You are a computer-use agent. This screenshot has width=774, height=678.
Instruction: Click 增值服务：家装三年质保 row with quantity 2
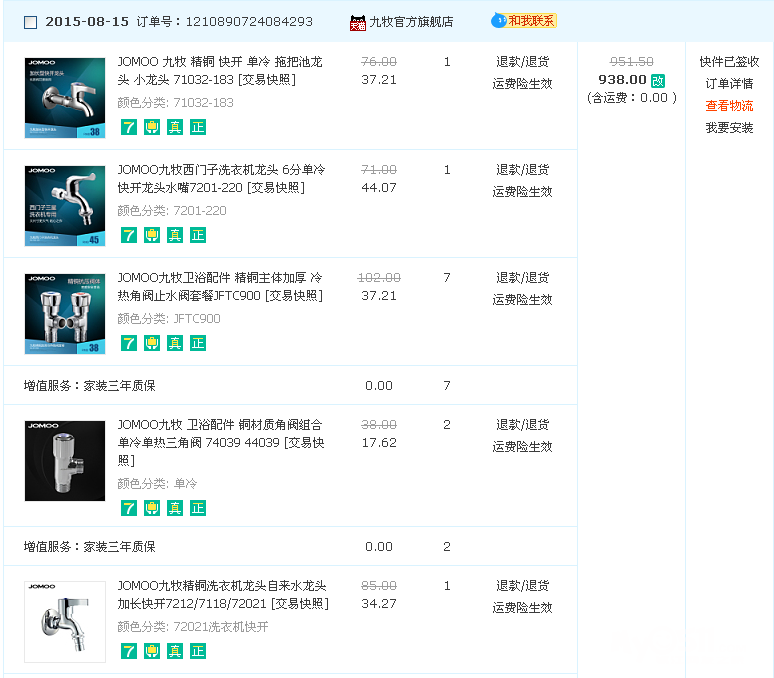(290, 547)
